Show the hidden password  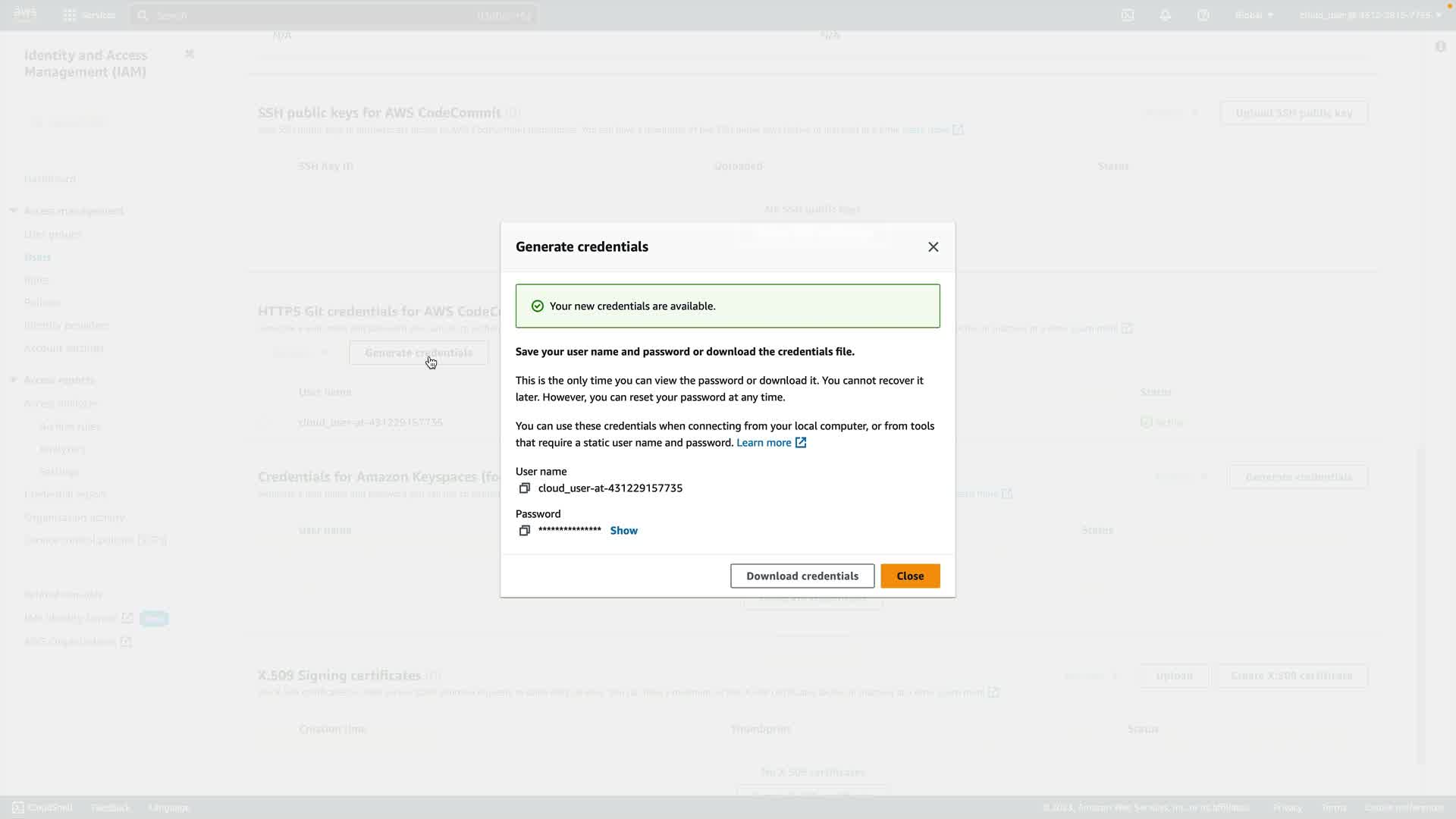tap(623, 531)
